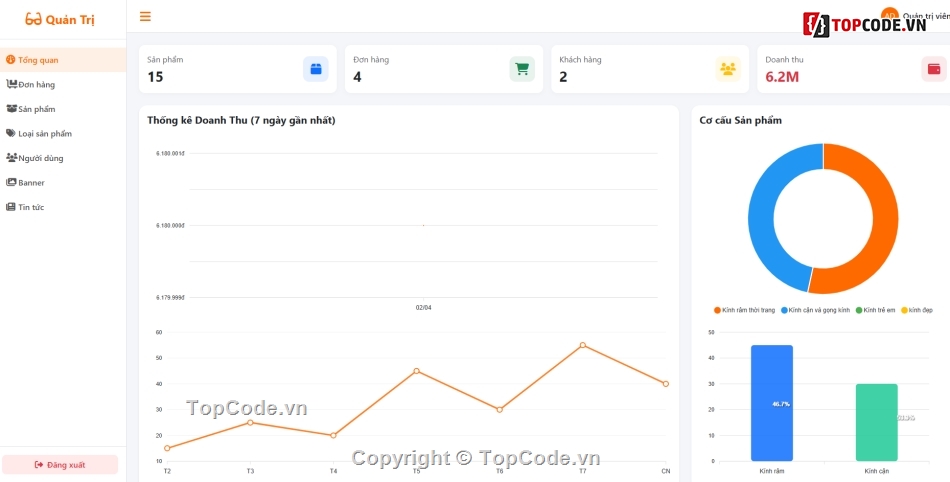
Task: Open Loại sản phẩm in the sidebar
Action: (63, 133)
